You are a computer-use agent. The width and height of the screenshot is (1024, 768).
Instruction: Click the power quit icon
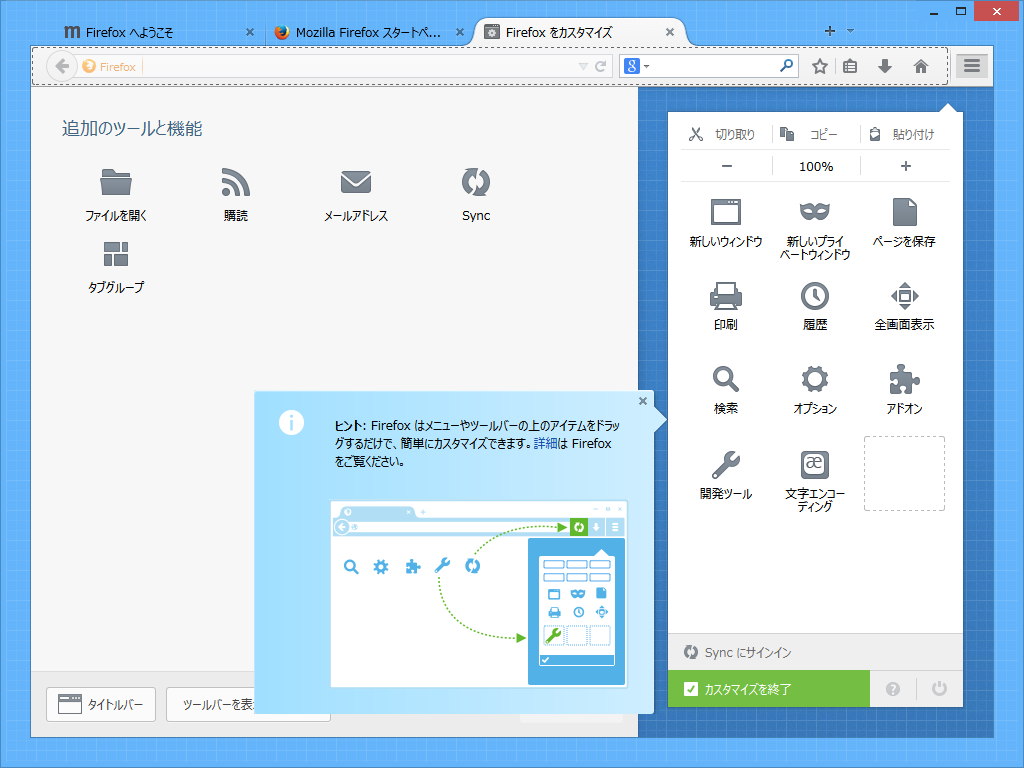click(939, 688)
